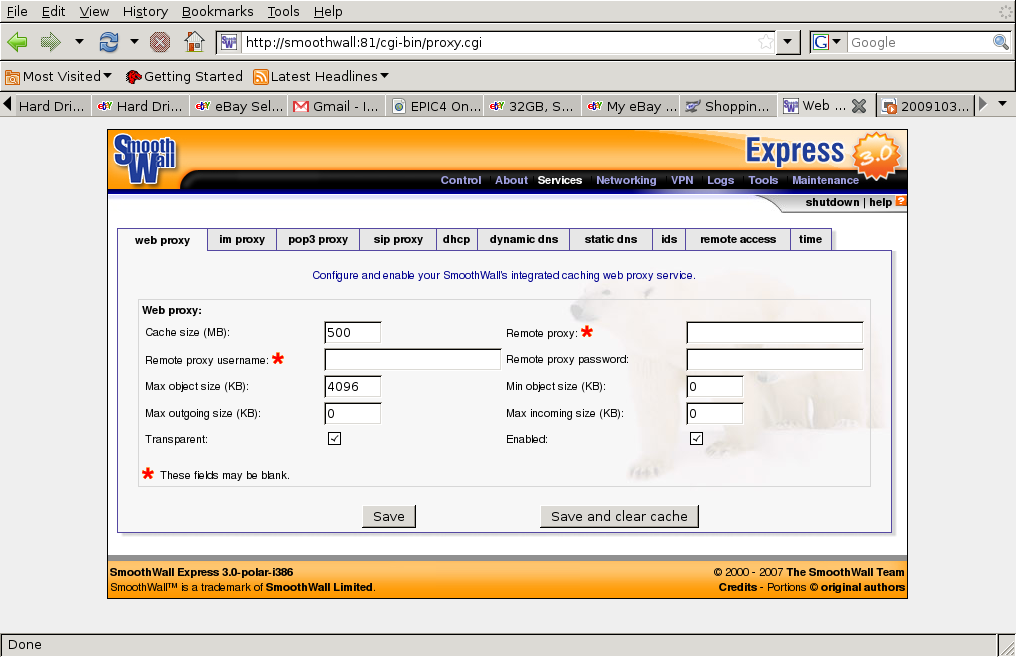Click the Stop loading icon

(159, 42)
